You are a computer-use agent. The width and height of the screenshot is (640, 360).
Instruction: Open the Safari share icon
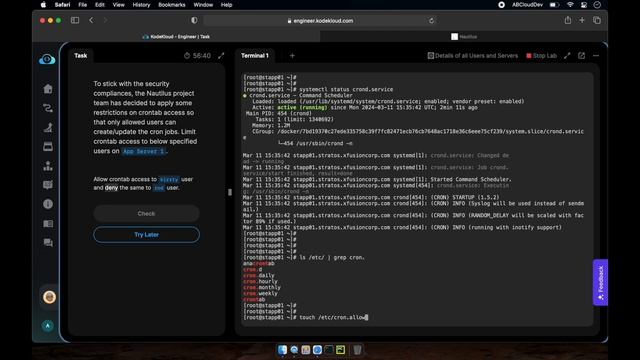click(x=568, y=20)
